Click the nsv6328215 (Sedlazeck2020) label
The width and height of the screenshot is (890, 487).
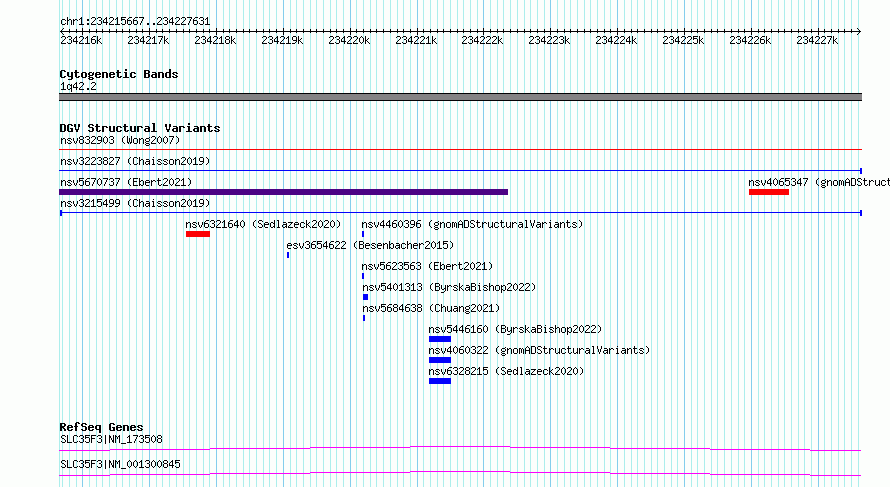coord(506,371)
